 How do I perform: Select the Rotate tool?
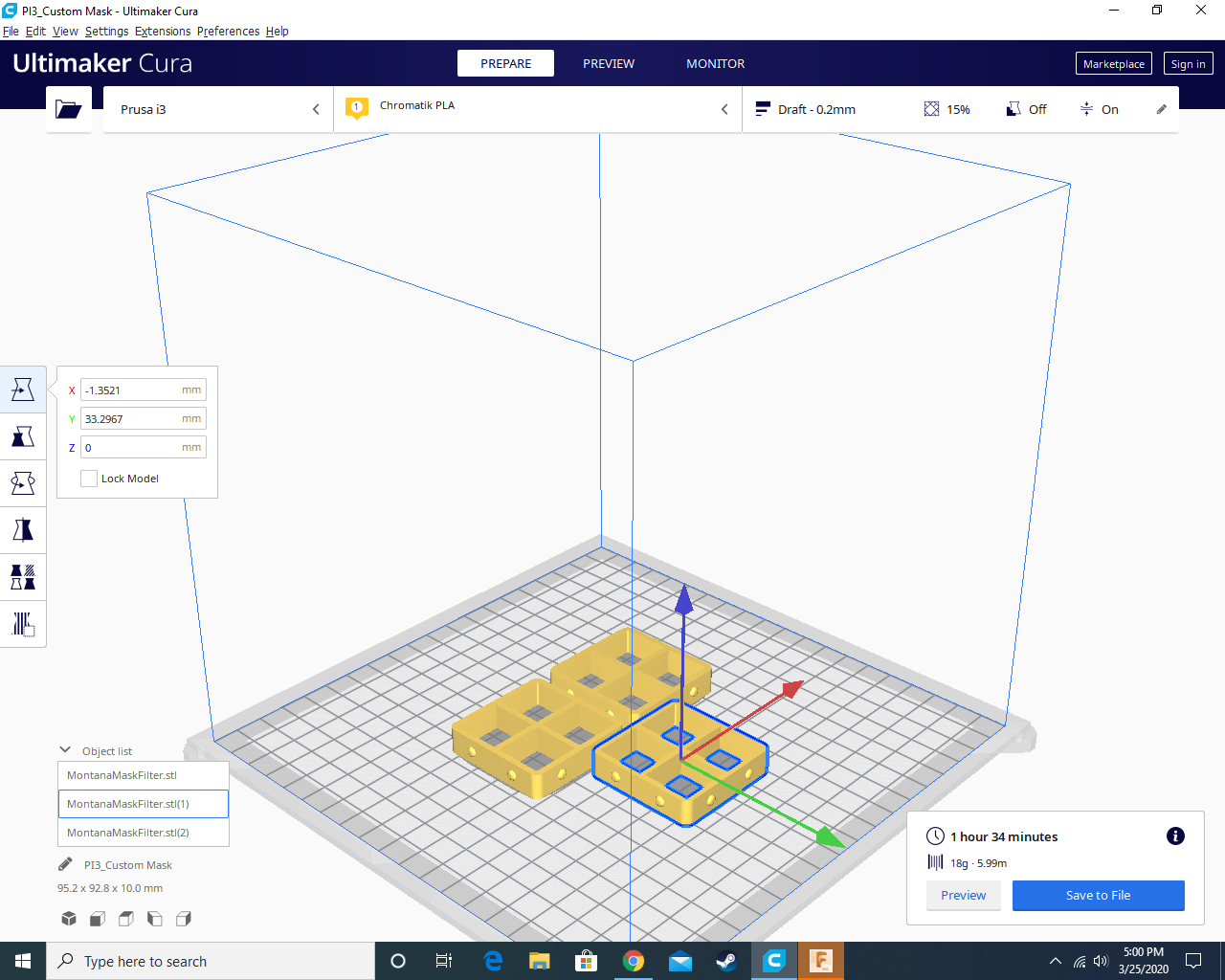coord(23,483)
